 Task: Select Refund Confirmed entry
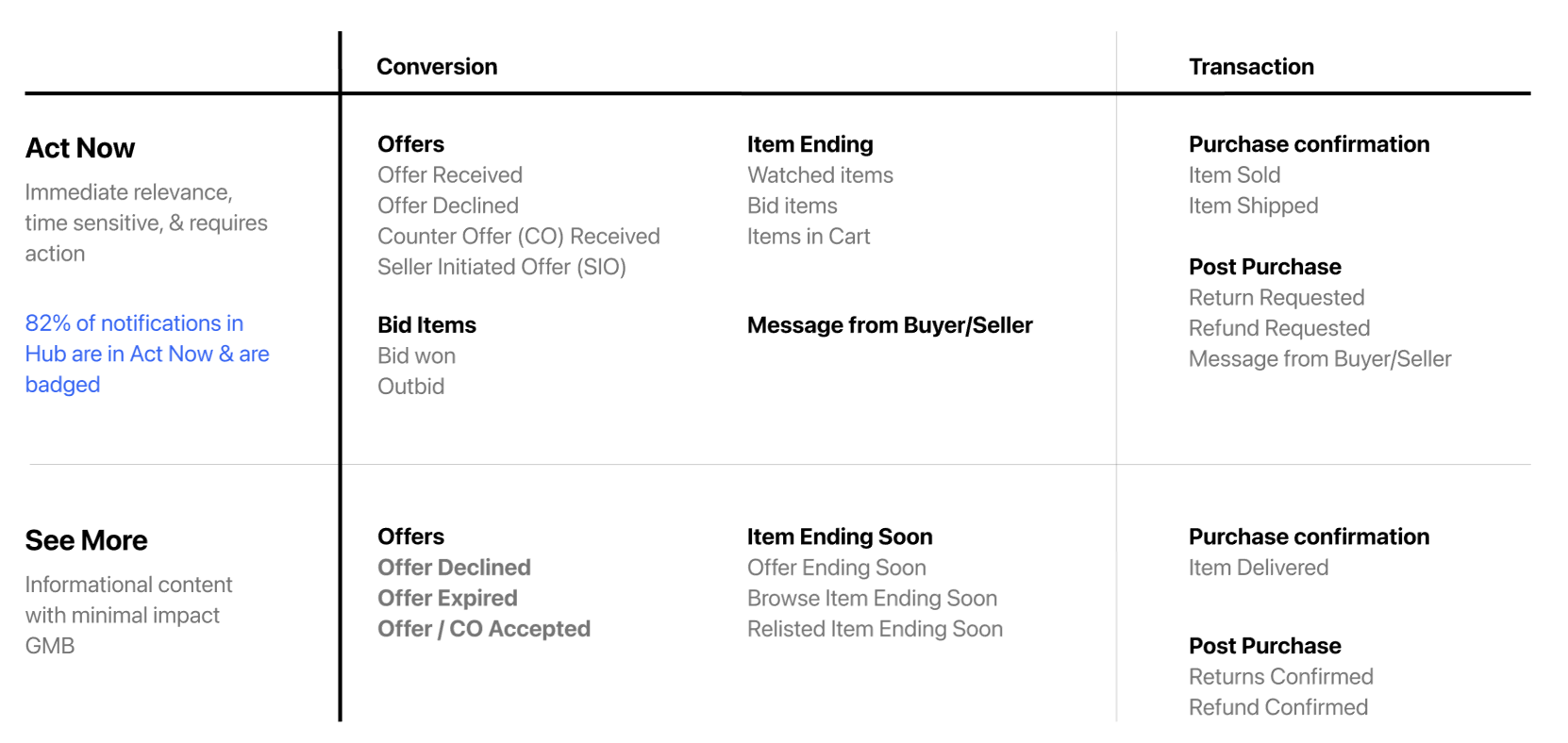coord(1278,707)
